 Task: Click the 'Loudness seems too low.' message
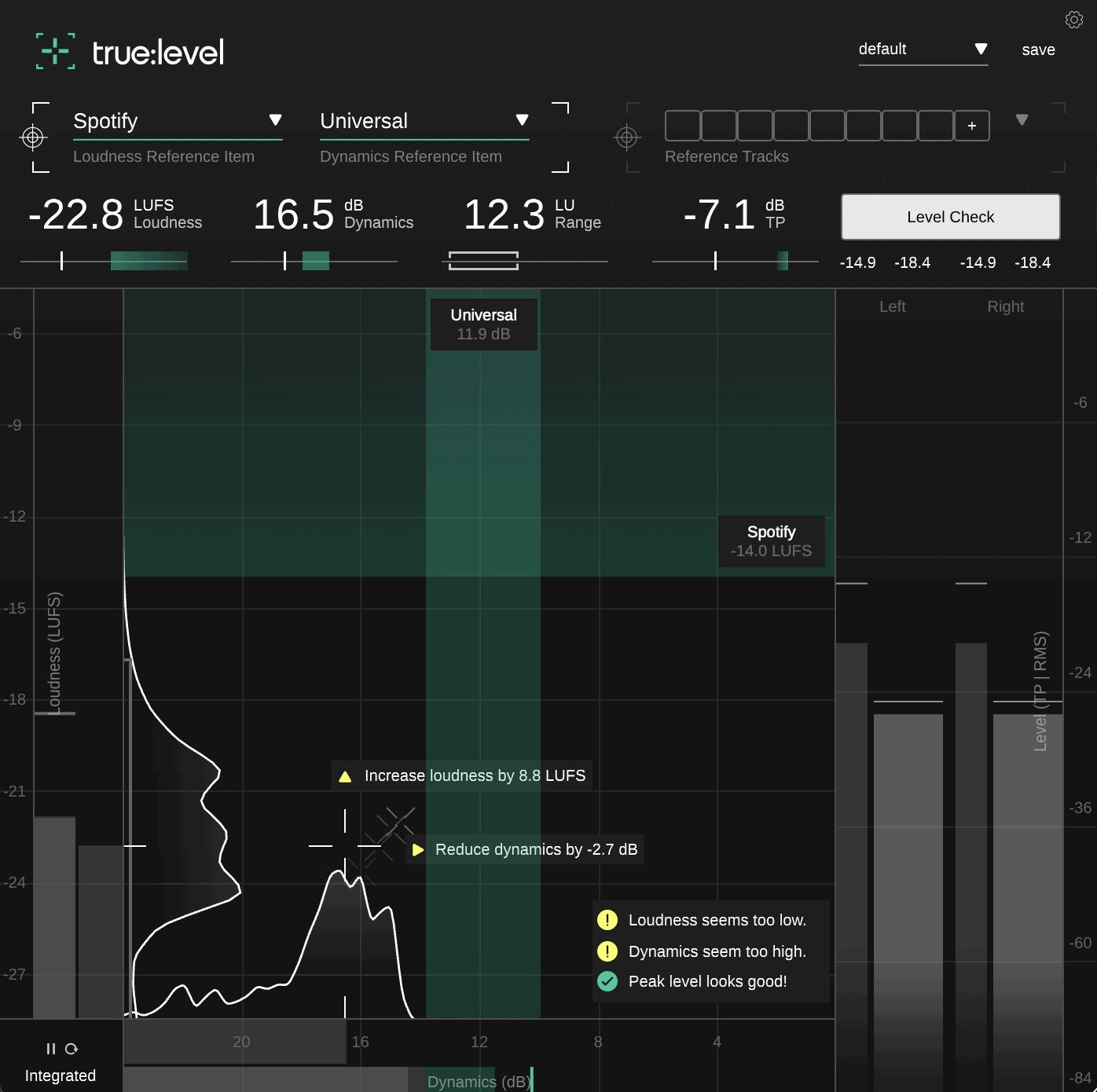tap(717, 920)
